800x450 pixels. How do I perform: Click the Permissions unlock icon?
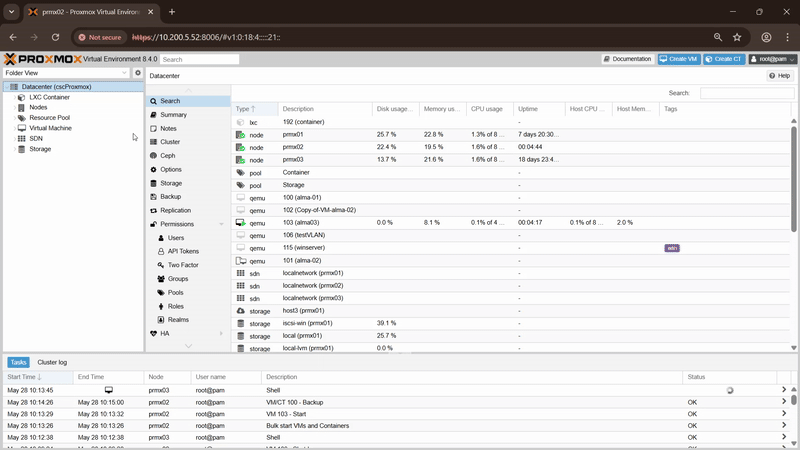[154, 224]
